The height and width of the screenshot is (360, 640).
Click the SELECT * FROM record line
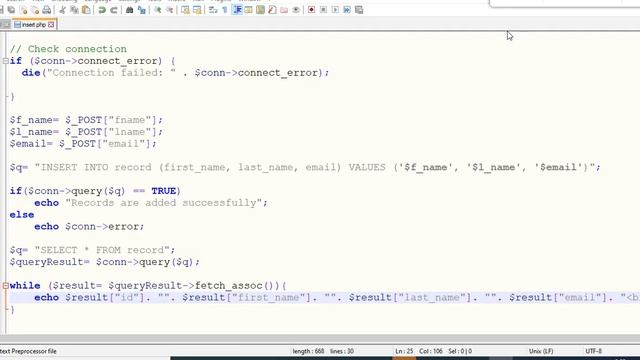click(93, 250)
